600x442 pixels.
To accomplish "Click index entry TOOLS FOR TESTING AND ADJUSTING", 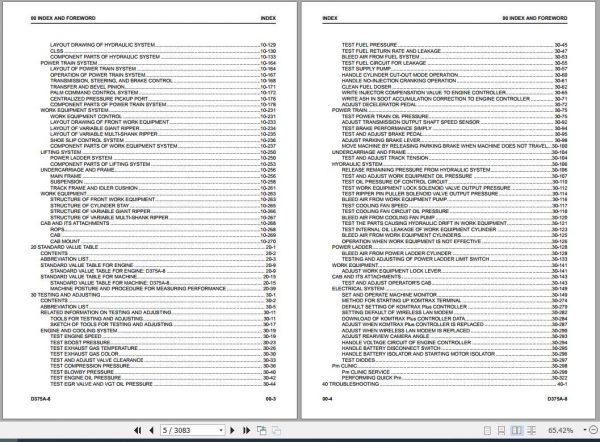I will [x=96, y=318].
